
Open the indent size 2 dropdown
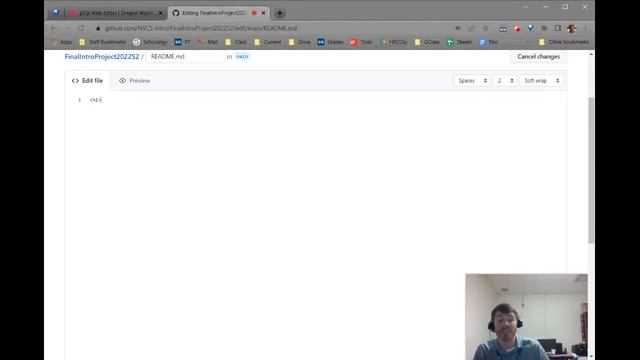tap(505, 81)
